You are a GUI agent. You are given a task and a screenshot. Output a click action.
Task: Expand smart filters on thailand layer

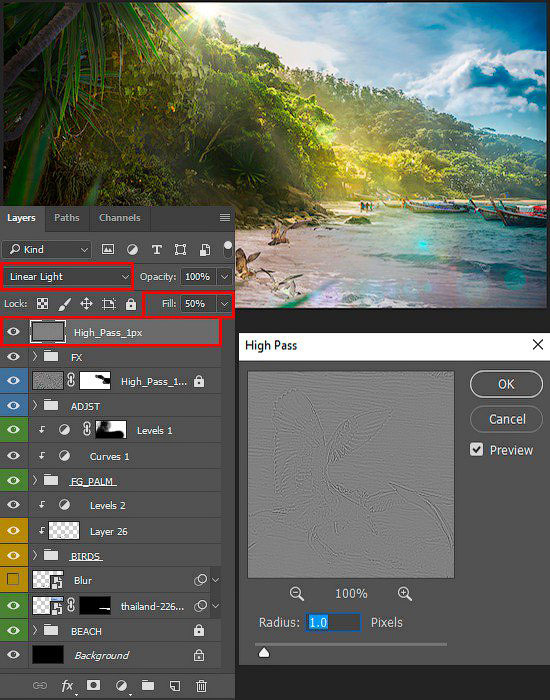click(x=216, y=606)
